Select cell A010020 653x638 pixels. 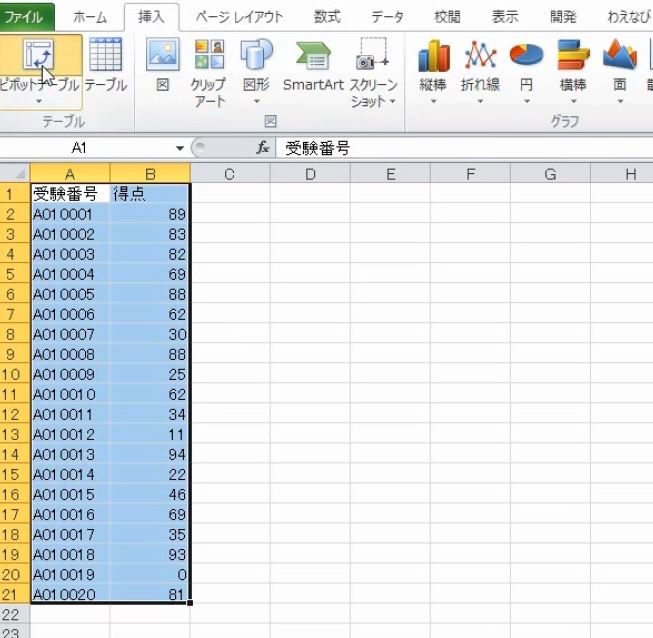click(x=70, y=594)
